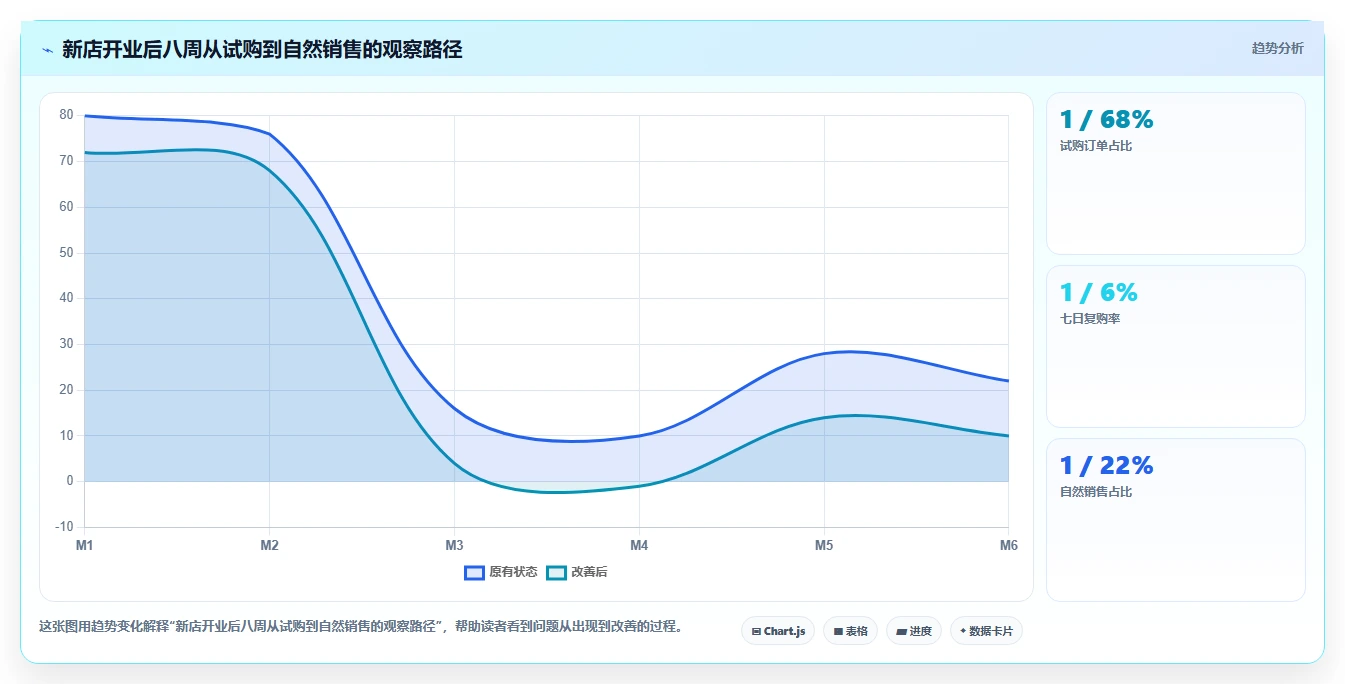This screenshot has width=1345, height=684.
Task: Click the lightning icon beside the title
Action: (x=48, y=50)
